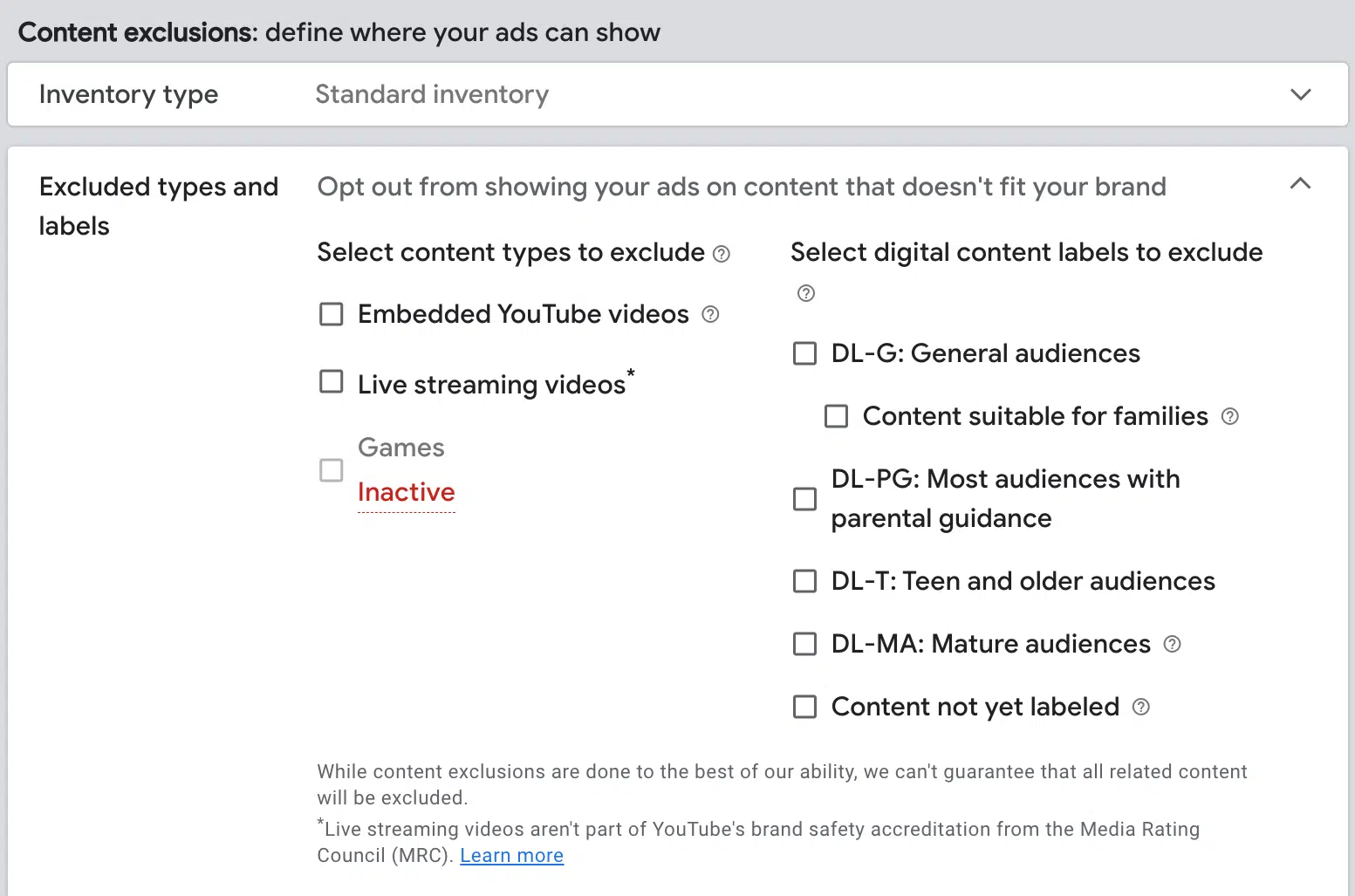The image size is (1355, 896).
Task: Open the Standard inventory dropdown
Action: click(x=432, y=94)
